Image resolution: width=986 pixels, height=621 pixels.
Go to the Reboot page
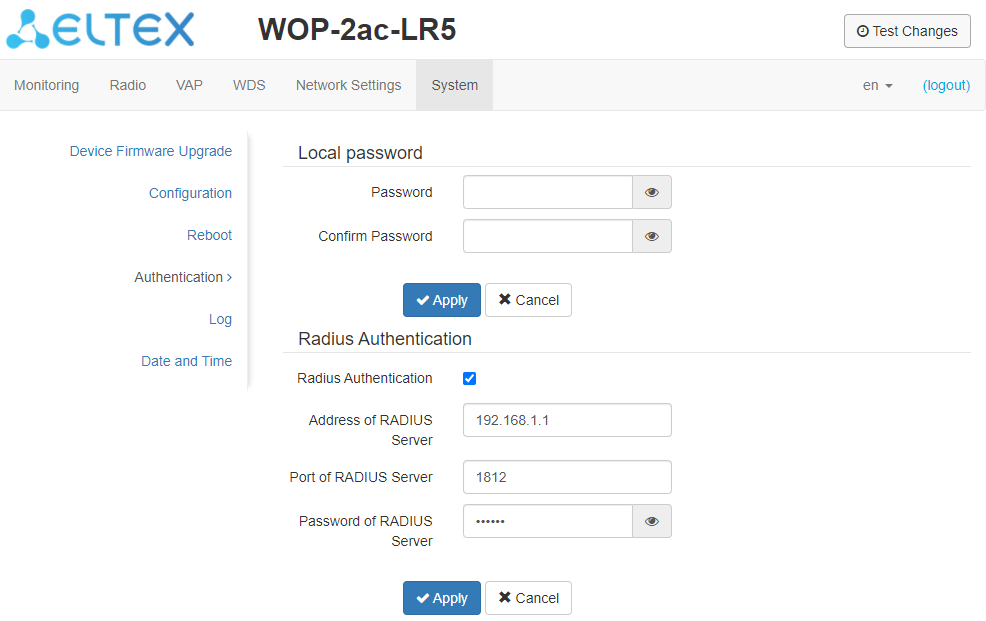click(209, 235)
